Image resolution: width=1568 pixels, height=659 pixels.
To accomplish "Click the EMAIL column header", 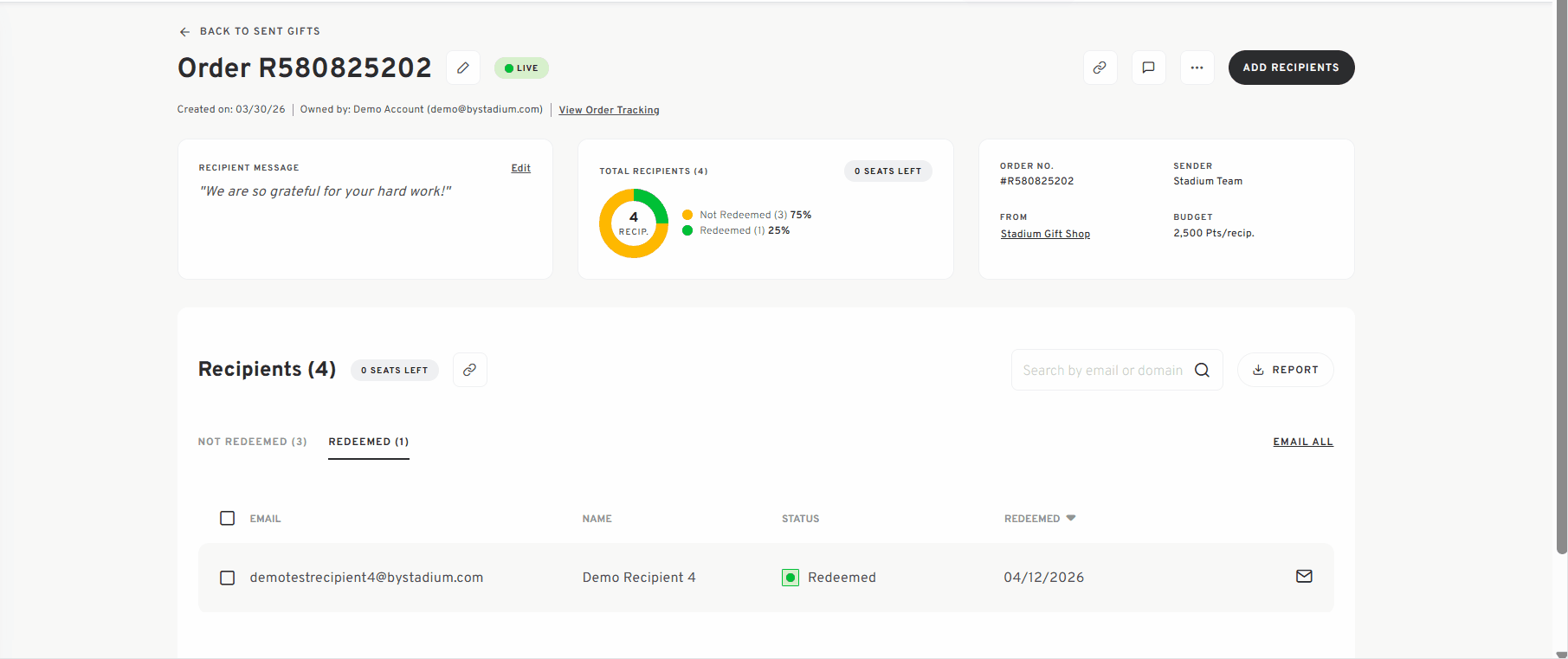I will (265, 519).
